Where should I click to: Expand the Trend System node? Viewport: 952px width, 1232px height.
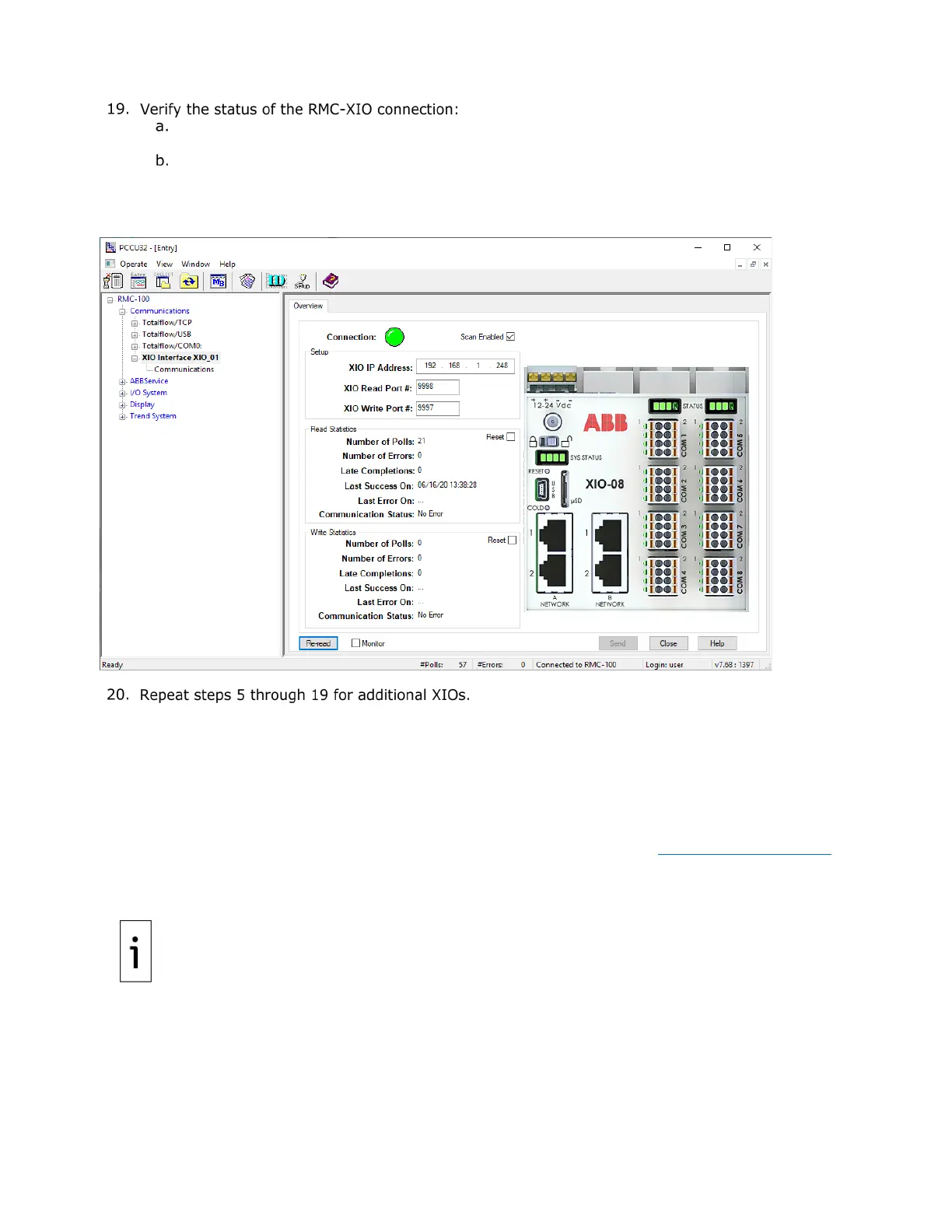[122, 416]
